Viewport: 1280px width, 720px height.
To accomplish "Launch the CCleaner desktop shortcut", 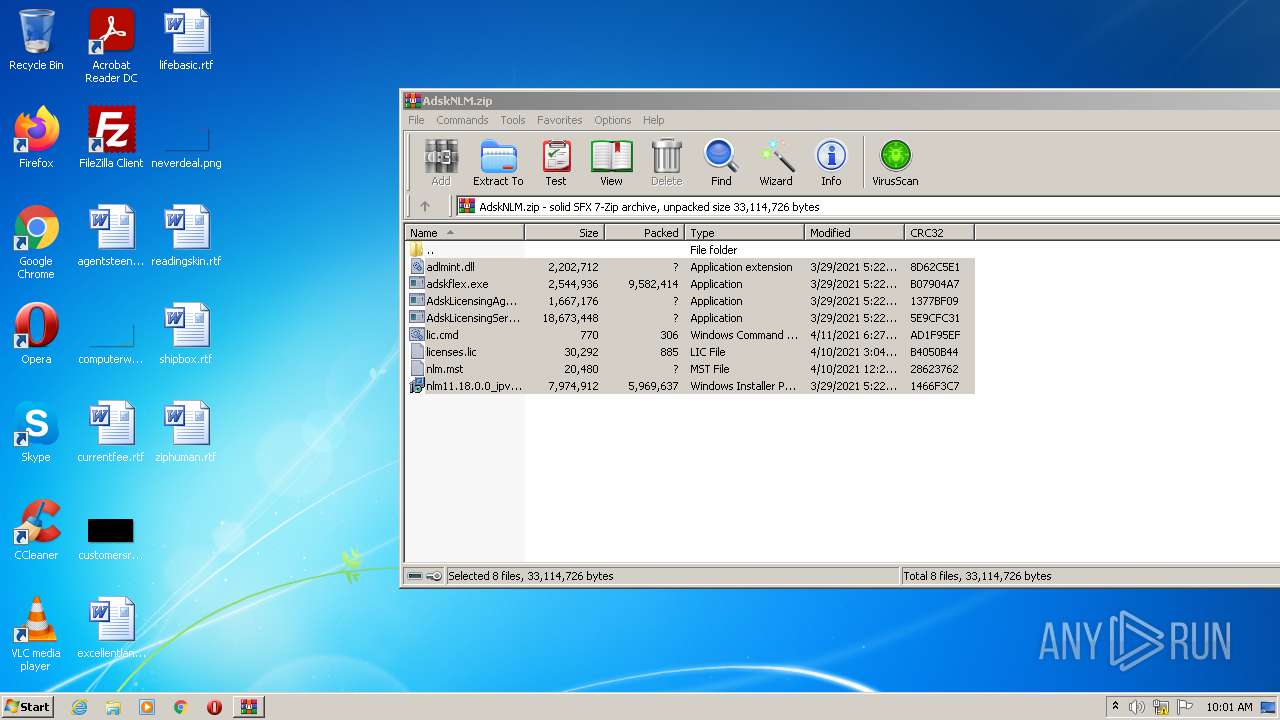I will pyautogui.click(x=36, y=530).
